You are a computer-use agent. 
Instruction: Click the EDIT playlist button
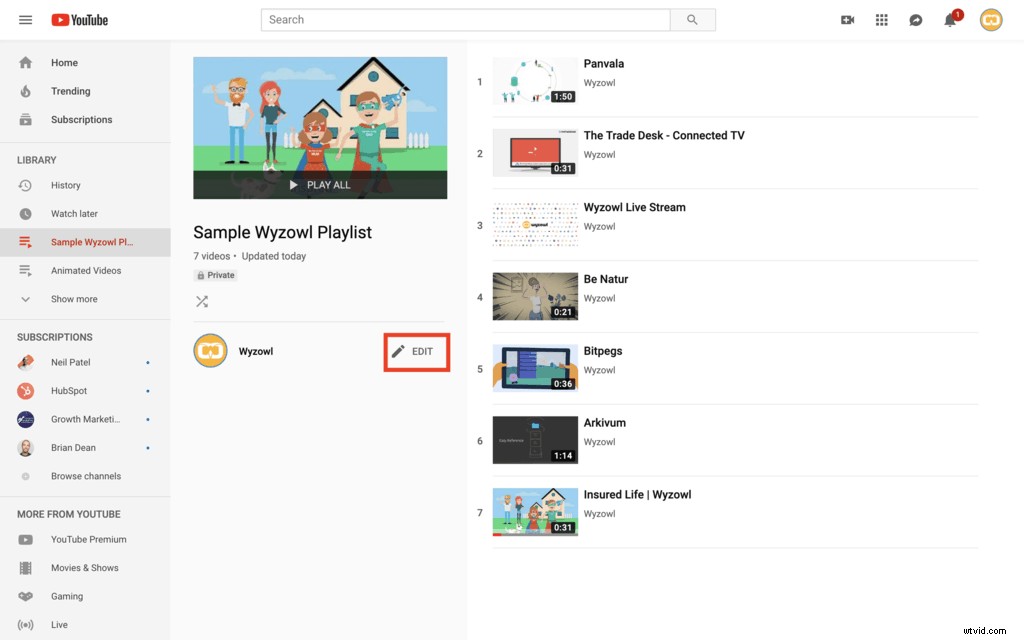(x=416, y=351)
